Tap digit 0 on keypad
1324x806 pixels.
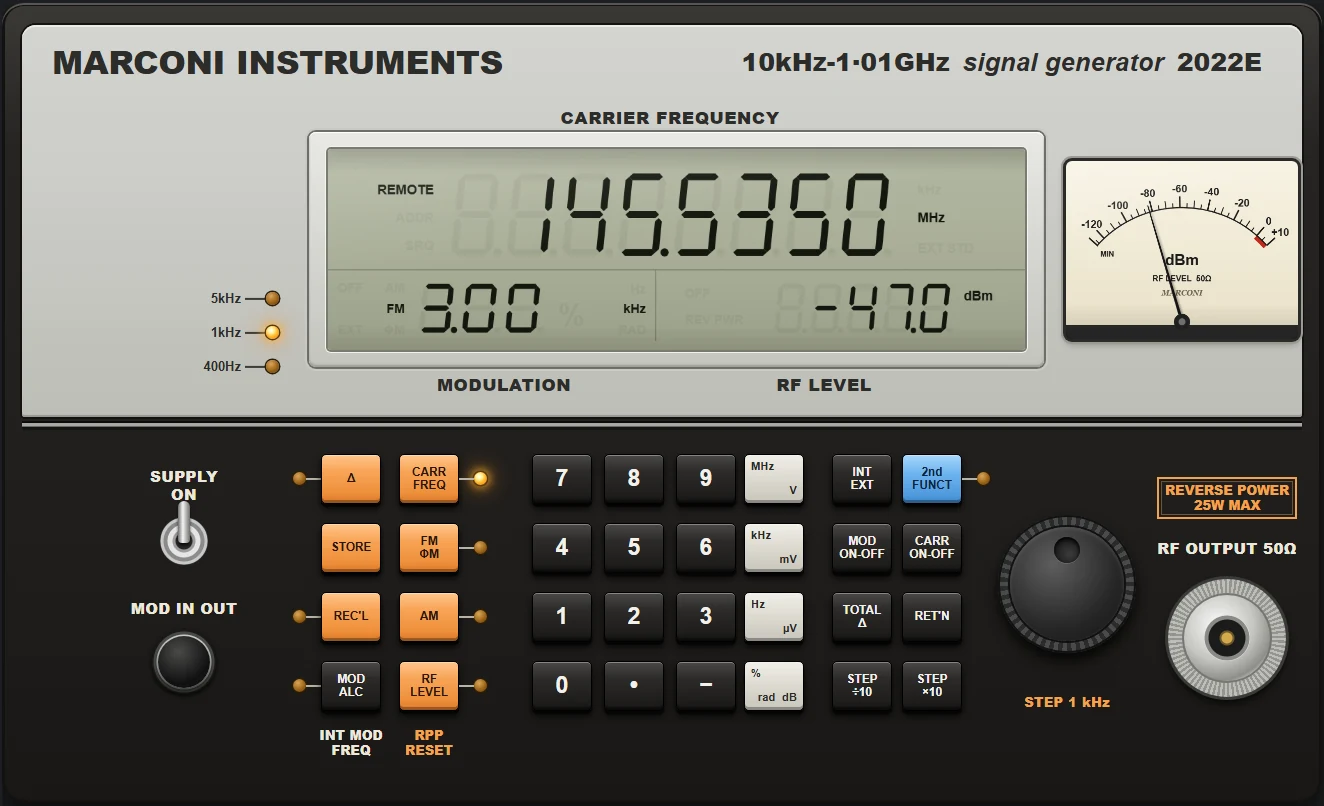(x=562, y=685)
